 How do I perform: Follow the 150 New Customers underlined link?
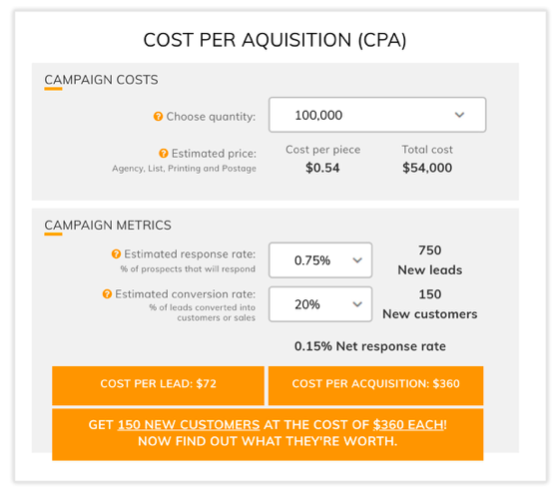(189, 425)
